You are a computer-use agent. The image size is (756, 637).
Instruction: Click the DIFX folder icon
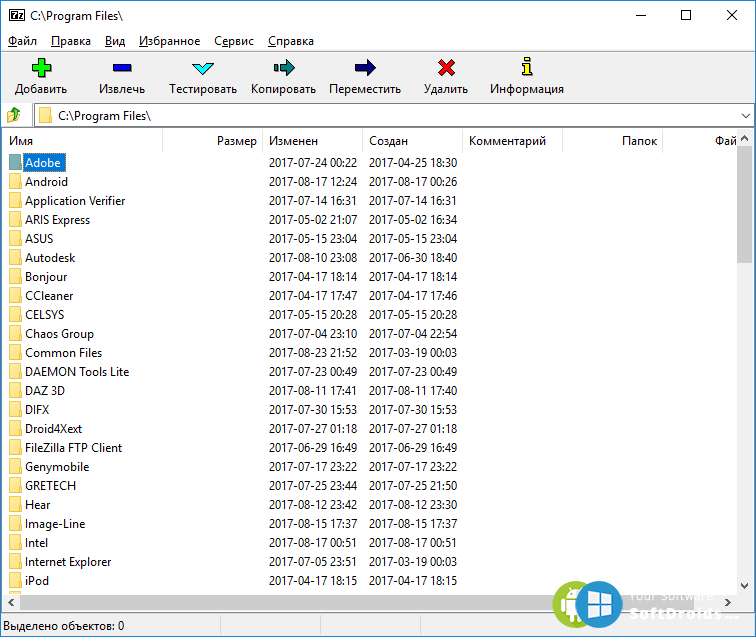[15, 410]
